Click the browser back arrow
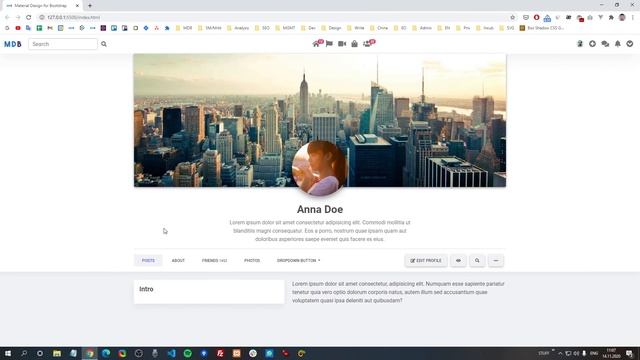The image size is (640, 360). (x=7, y=17)
